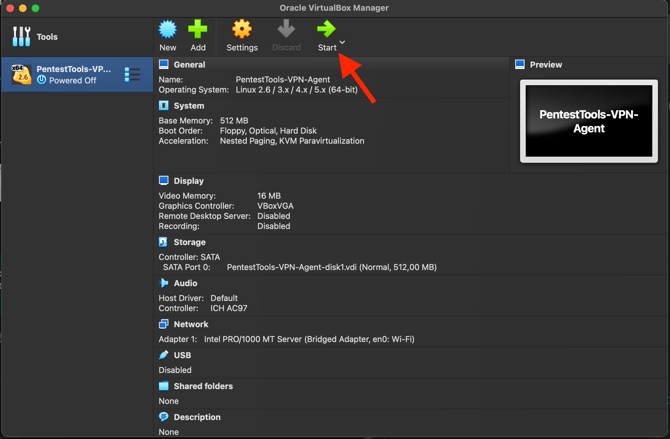
Task: Click the Display monitor icon
Action: [x=164, y=180]
